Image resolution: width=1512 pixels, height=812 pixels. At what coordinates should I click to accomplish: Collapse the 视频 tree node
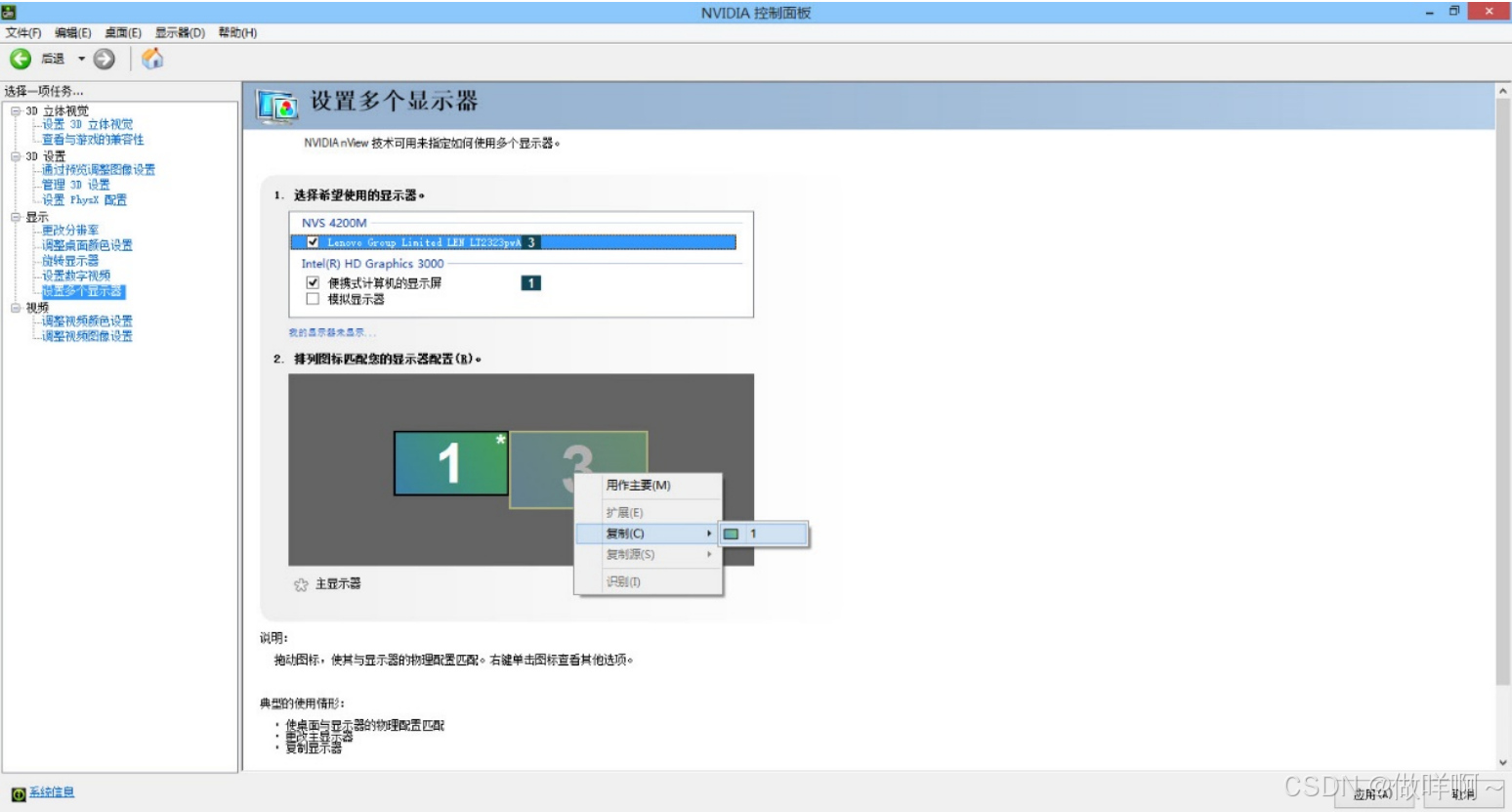point(16,308)
